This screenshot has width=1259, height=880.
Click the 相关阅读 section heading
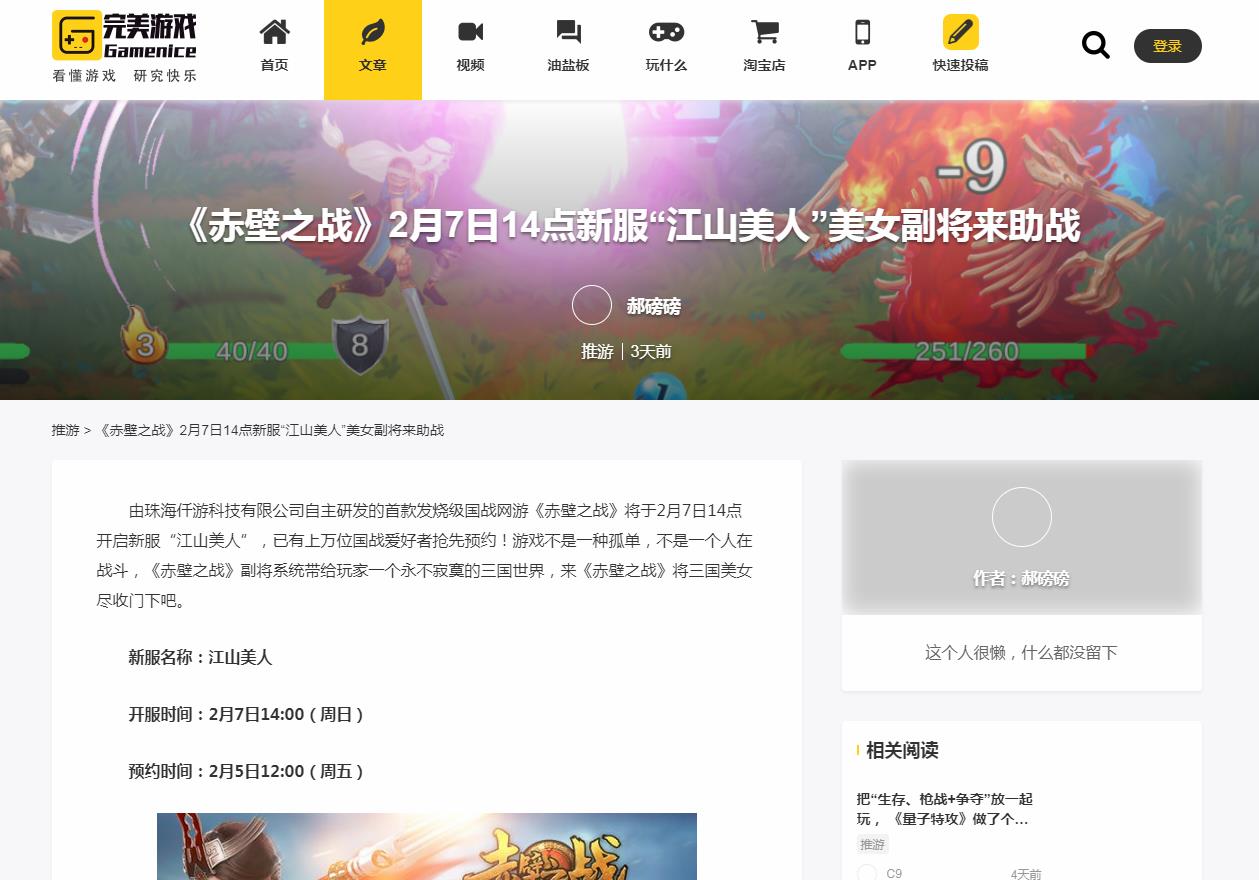point(902,750)
